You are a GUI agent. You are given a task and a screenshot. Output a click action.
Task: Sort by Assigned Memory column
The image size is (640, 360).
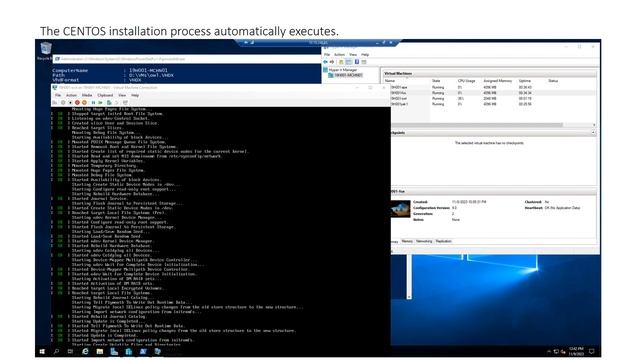[x=498, y=81]
